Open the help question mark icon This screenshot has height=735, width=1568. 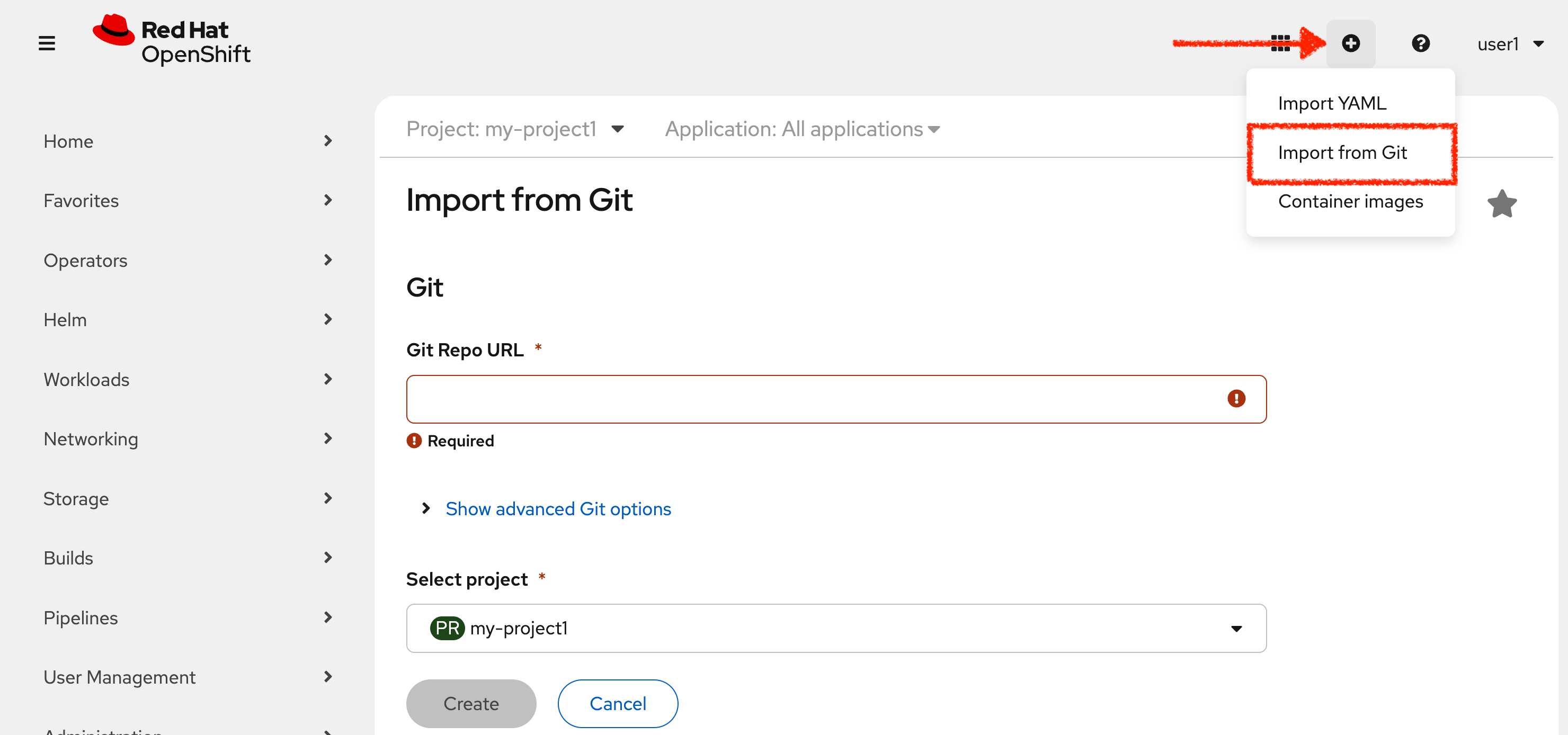tap(1420, 42)
